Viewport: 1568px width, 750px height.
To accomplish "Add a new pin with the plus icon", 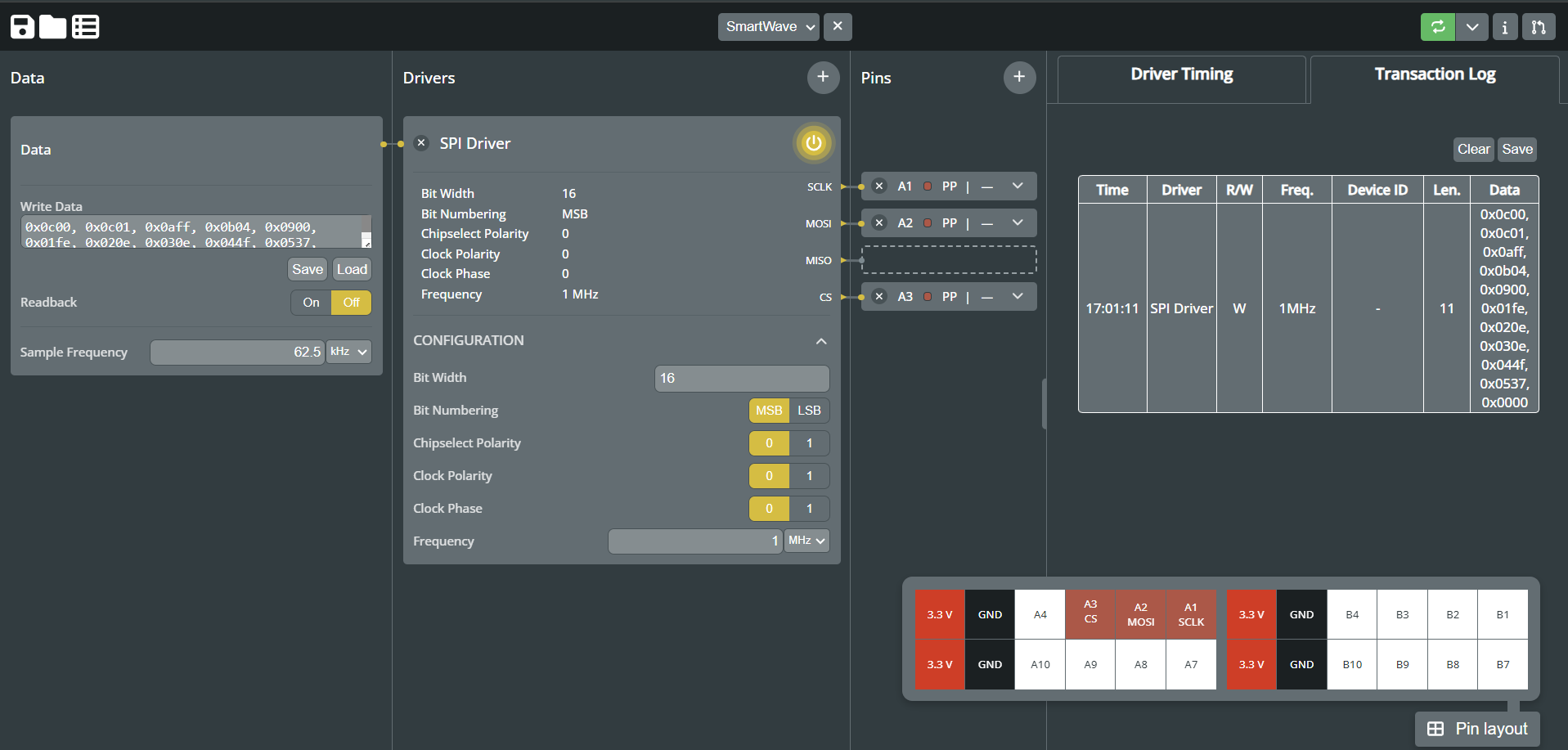I will point(1019,77).
